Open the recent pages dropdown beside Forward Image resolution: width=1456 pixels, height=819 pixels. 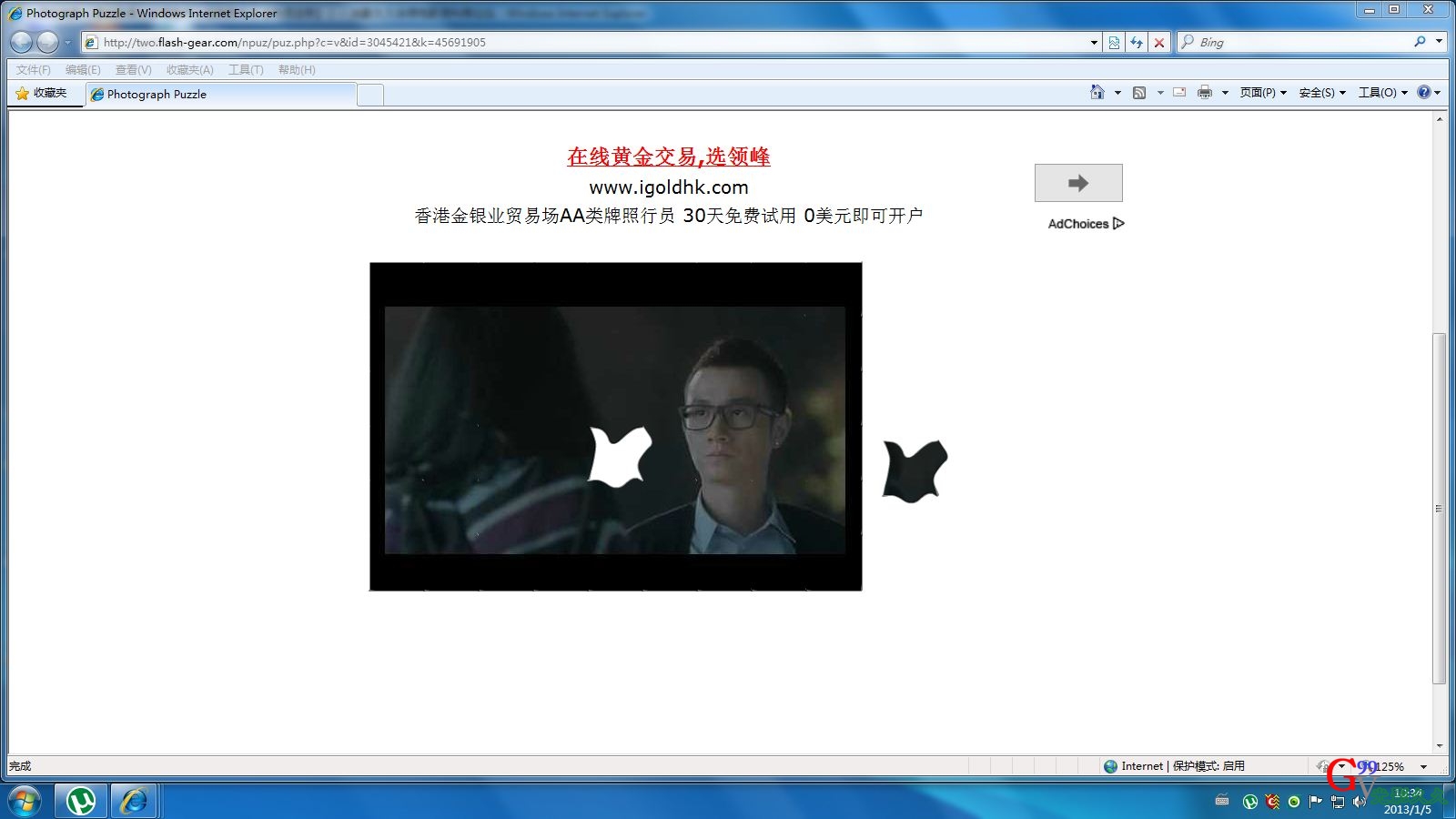click(67, 43)
